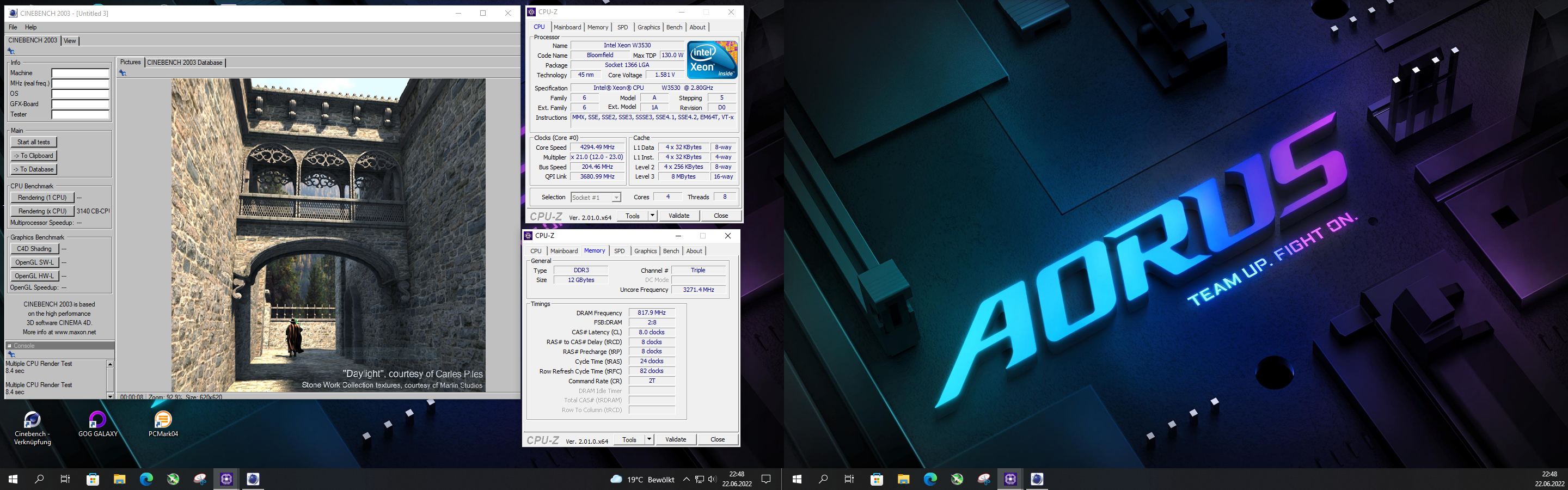Open Cinebench - Verknüpfung desktop shortcut

click(x=32, y=428)
